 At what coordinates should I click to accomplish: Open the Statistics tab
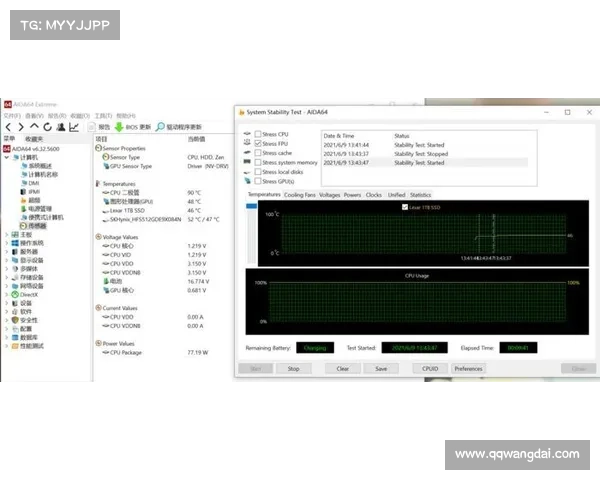pos(421,195)
